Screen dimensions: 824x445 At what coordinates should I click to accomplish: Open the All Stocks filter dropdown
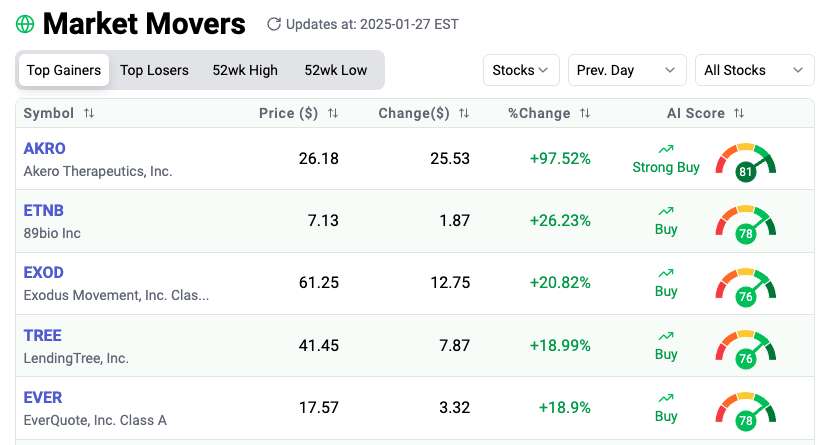coord(753,70)
